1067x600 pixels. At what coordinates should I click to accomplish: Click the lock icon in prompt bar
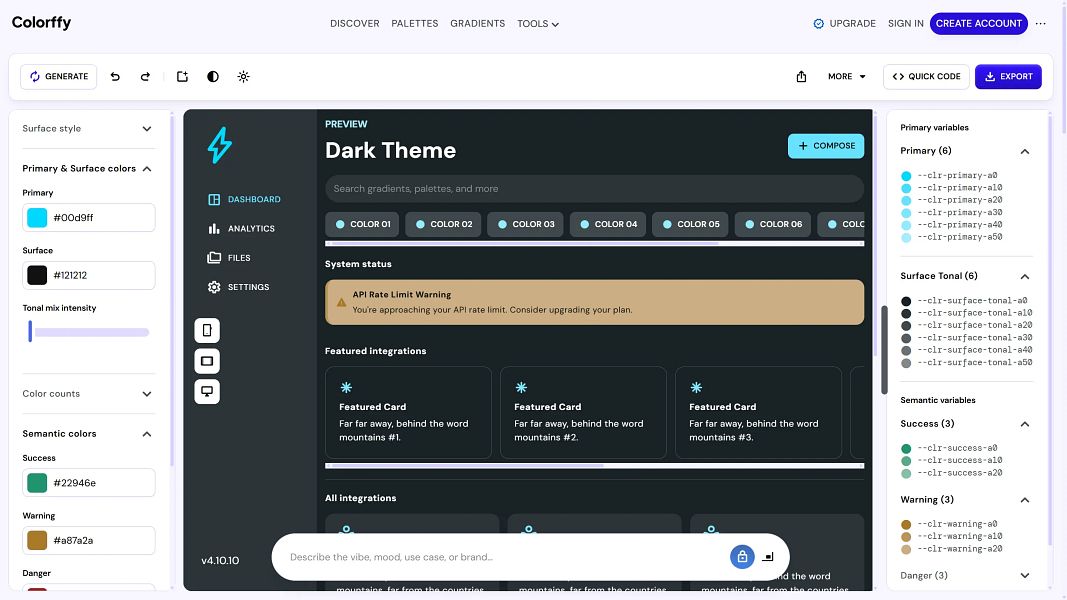(742, 556)
